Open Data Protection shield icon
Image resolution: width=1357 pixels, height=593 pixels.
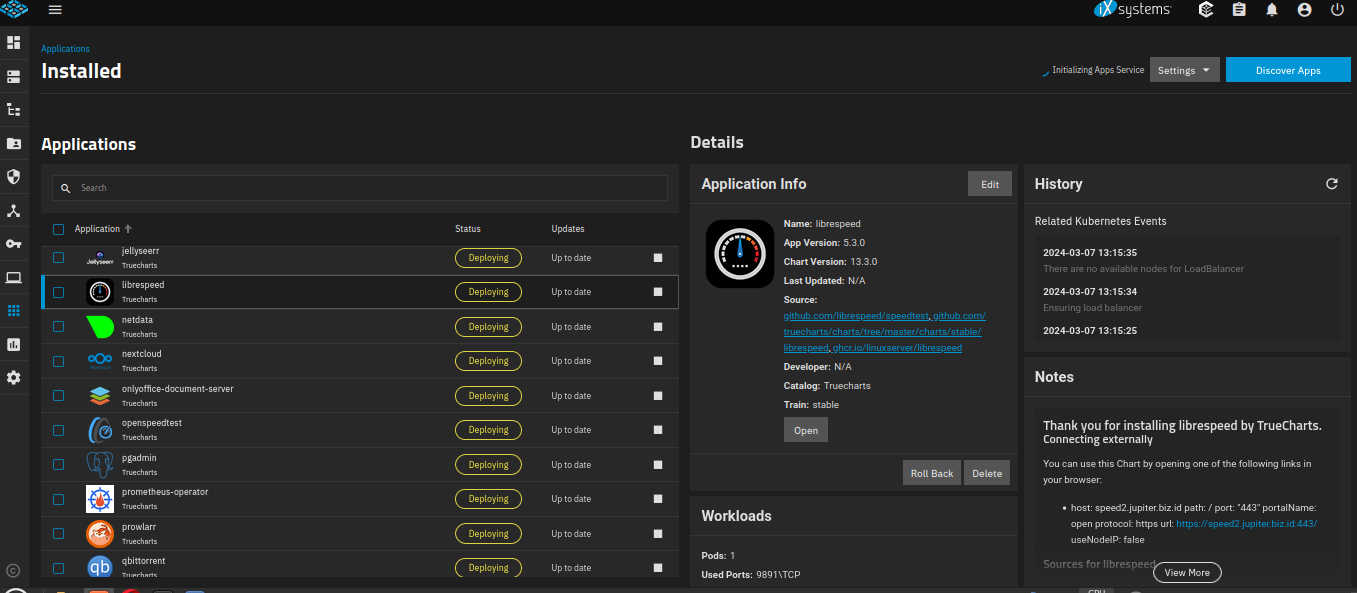point(13,177)
